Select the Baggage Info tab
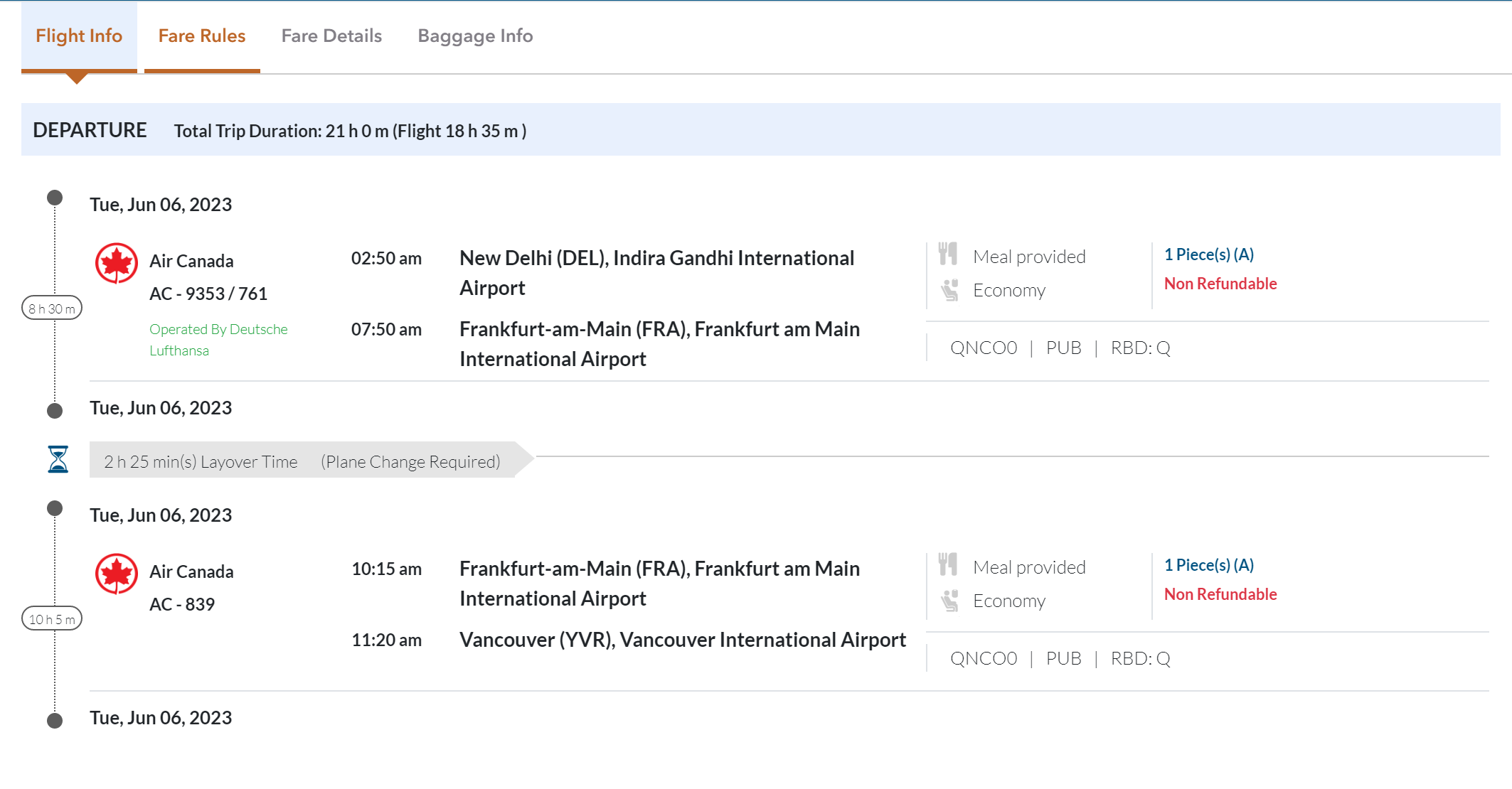The image size is (1512, 789). point(475,36)
